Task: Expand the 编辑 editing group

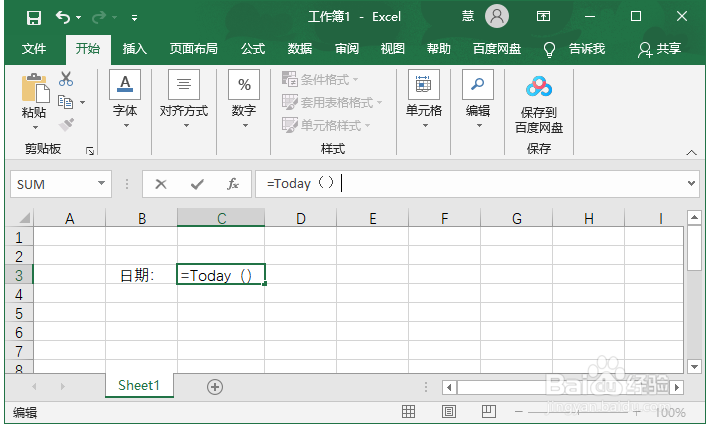Action: click(478, 99)
